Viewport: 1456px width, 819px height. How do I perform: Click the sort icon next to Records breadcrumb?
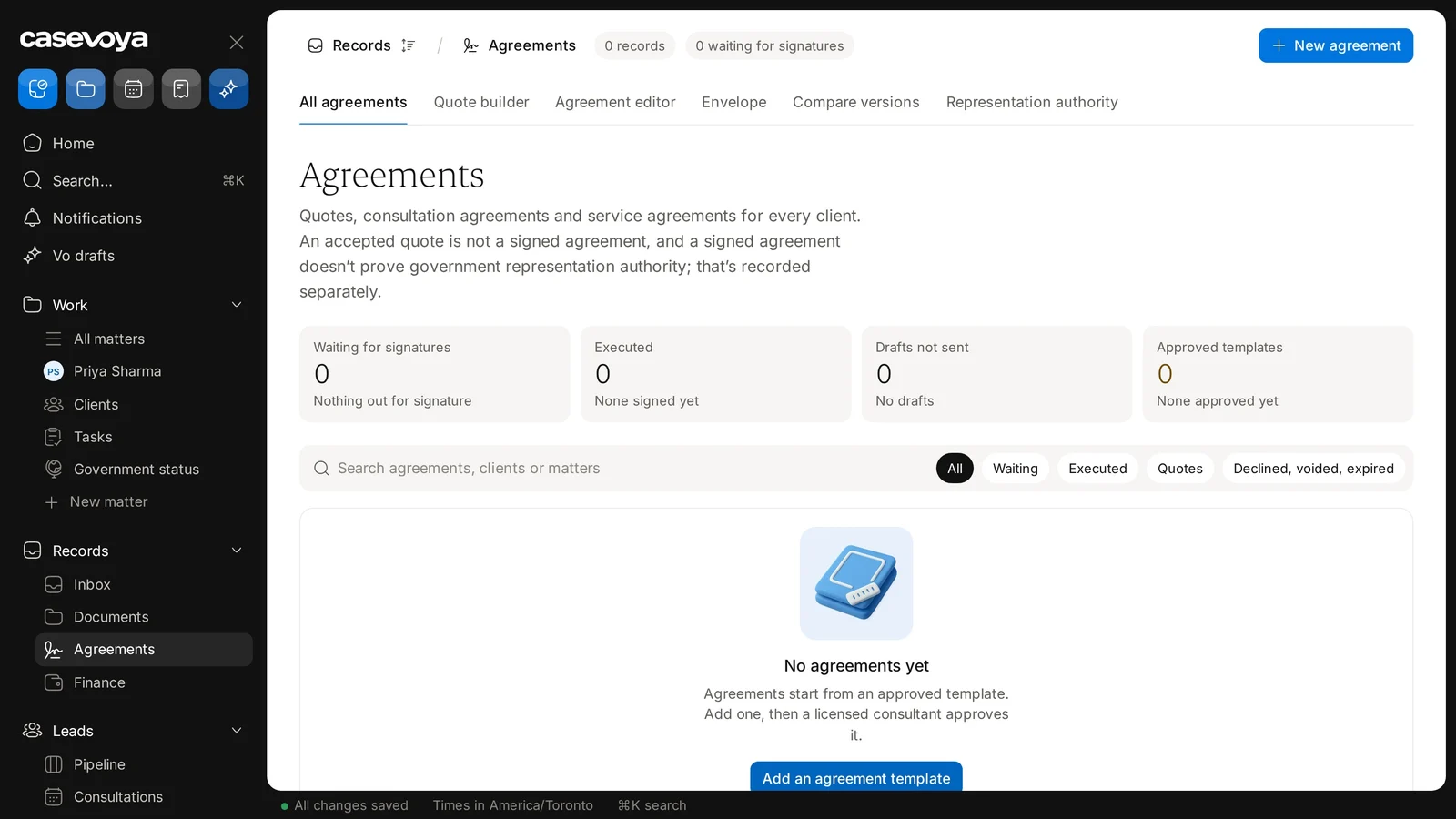coord(408,45)
